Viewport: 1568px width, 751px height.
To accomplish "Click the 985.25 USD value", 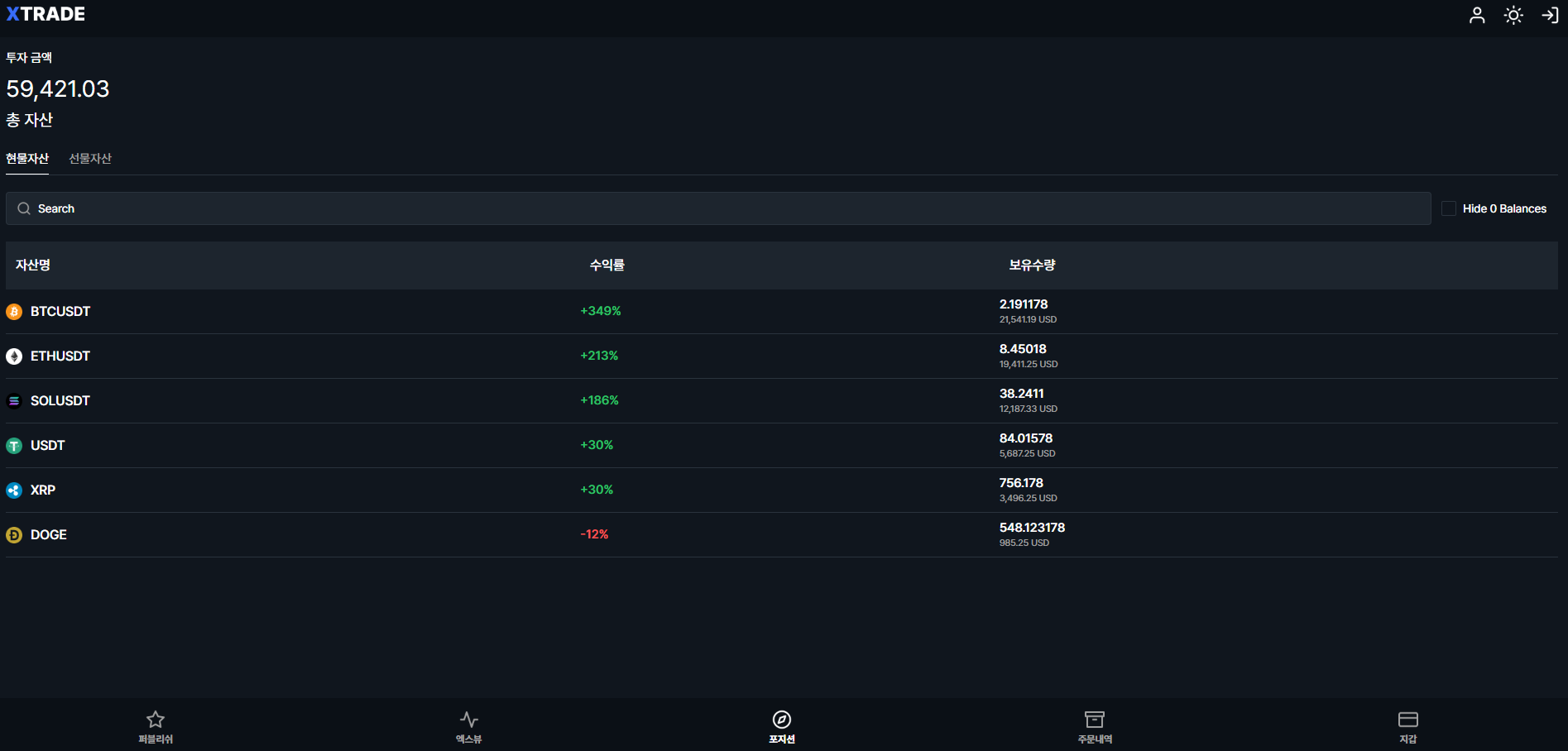I will [1024, 543].
